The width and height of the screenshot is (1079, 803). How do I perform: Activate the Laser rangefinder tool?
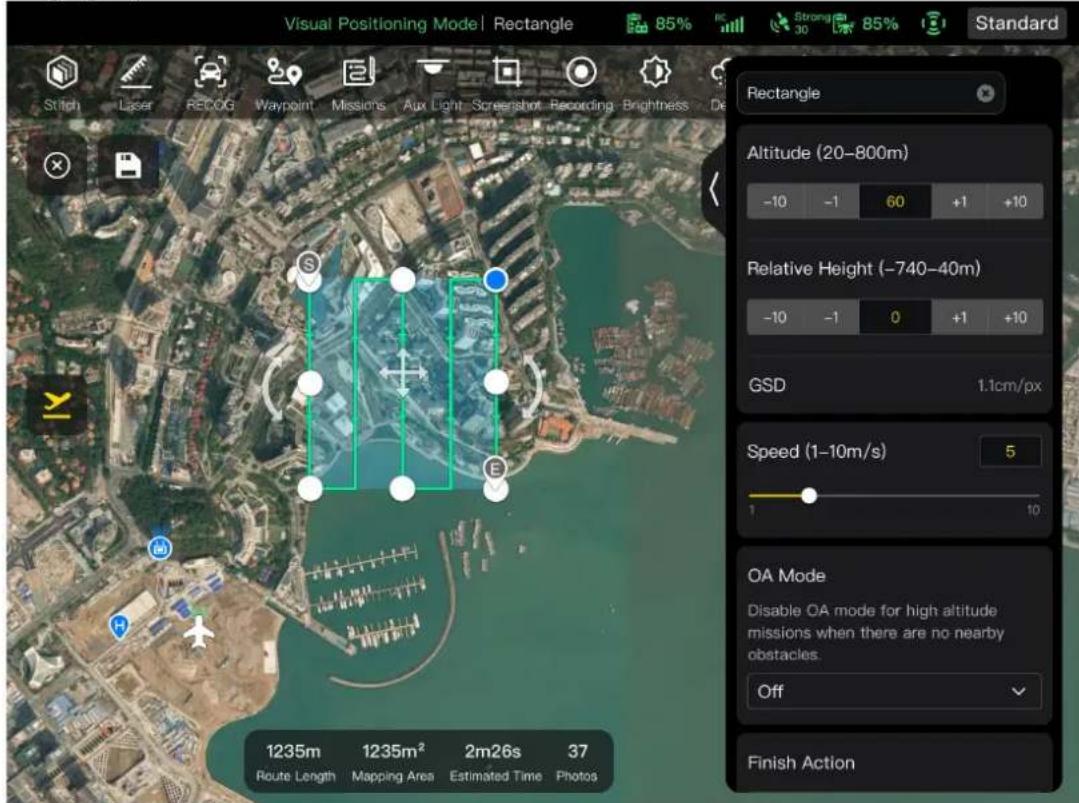tap(136, 83)
